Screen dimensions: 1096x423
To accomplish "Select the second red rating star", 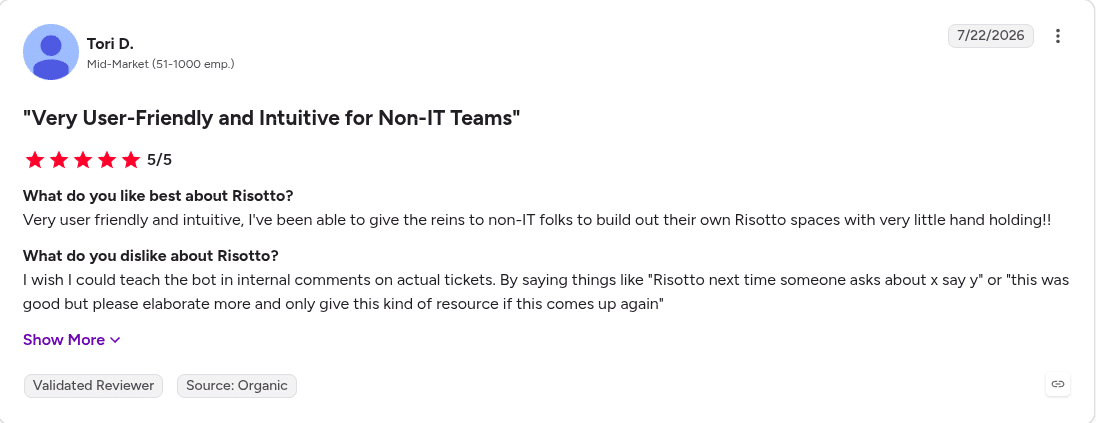I will (59, 160).
